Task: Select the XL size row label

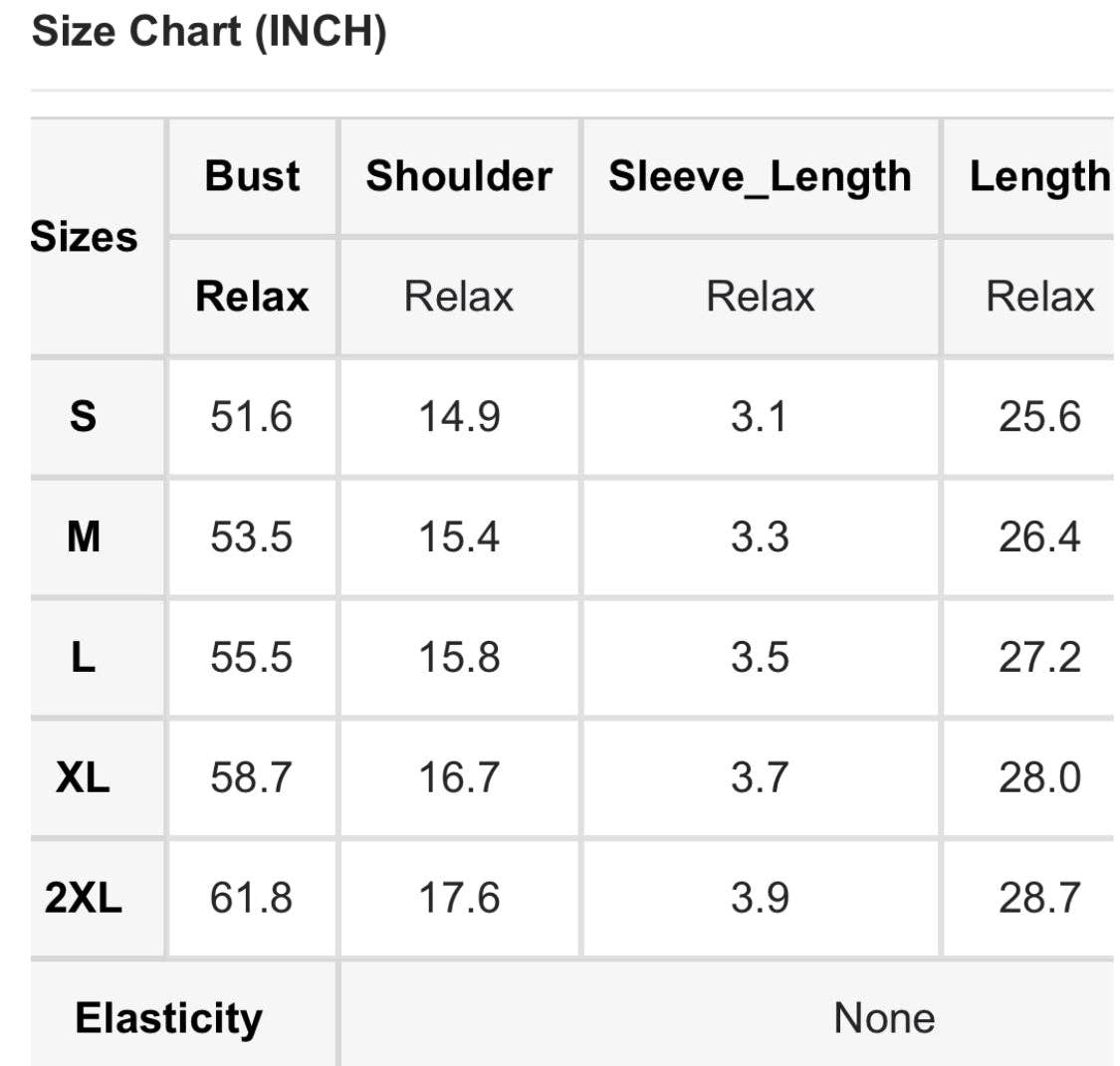Action: (83, 777)
